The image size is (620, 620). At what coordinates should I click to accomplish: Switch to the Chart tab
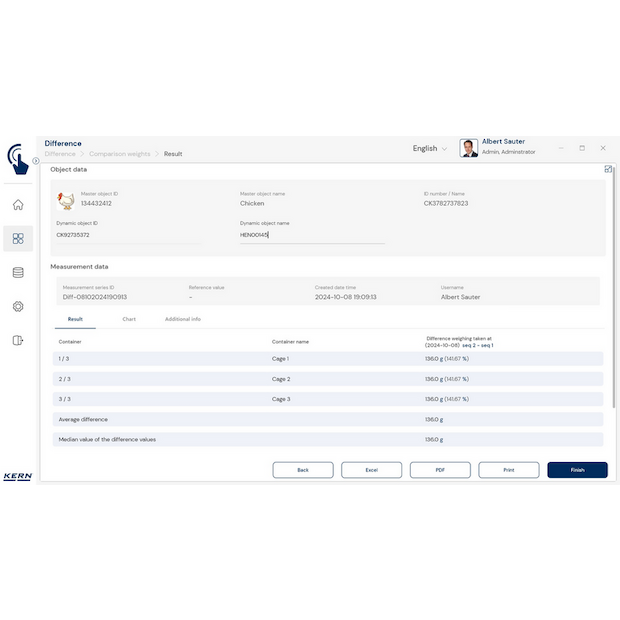pyautogui.click(x=129, y=319)
